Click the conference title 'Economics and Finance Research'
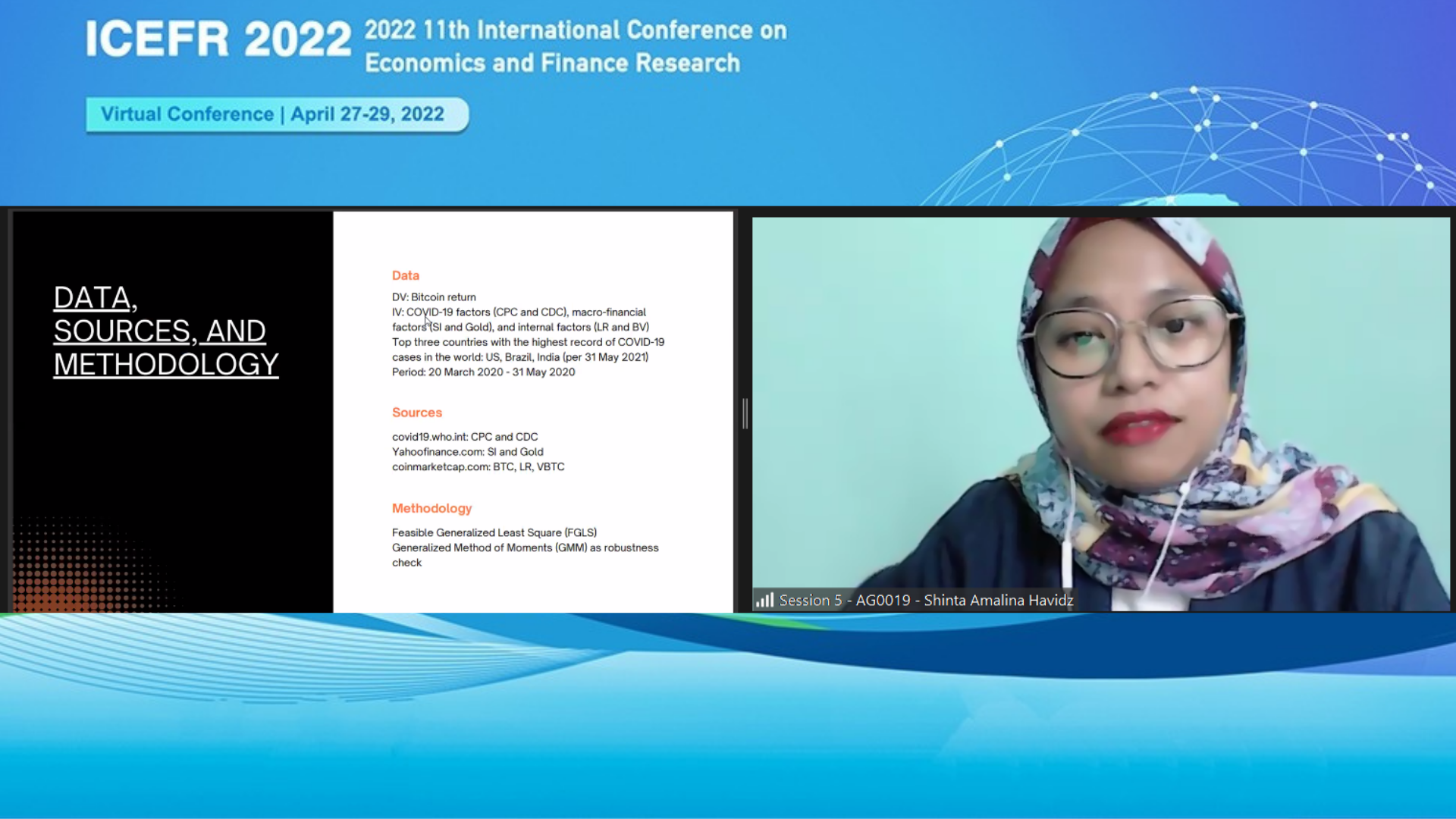 tap(552, 63)
